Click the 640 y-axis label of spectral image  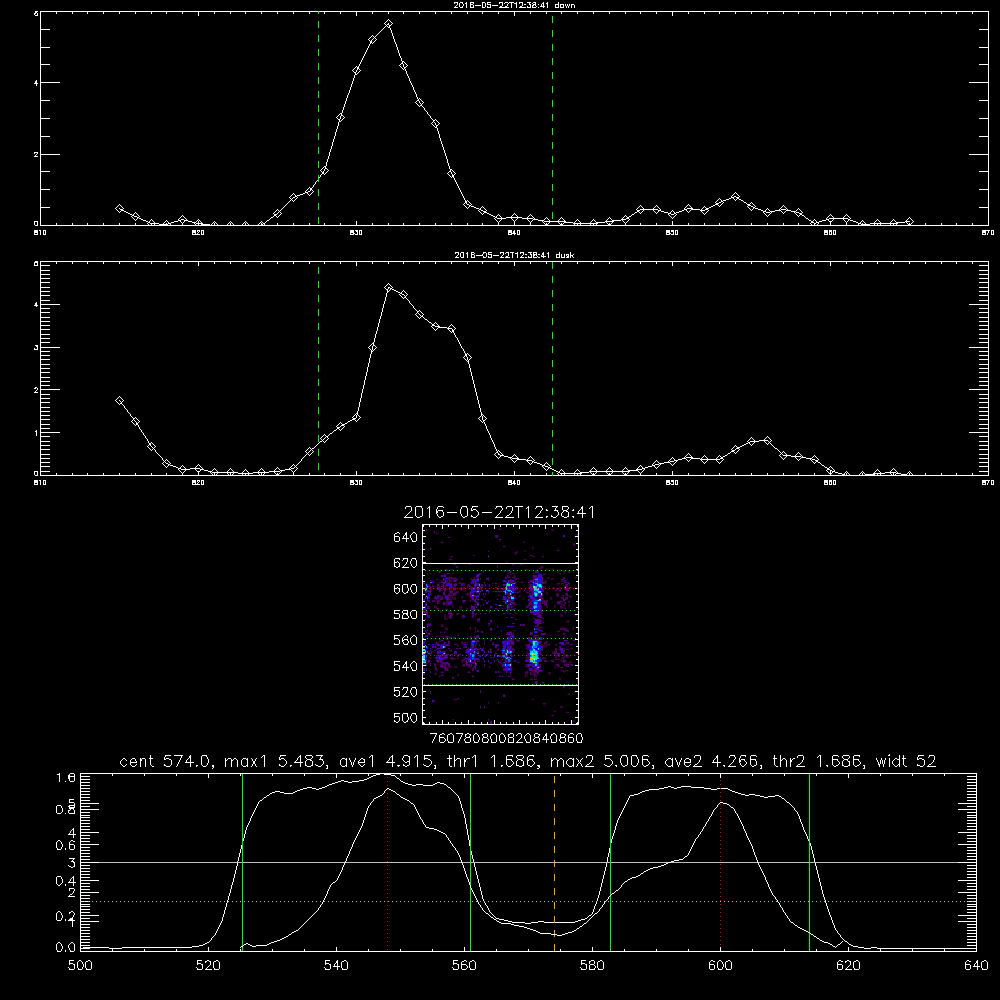point(406,537)
